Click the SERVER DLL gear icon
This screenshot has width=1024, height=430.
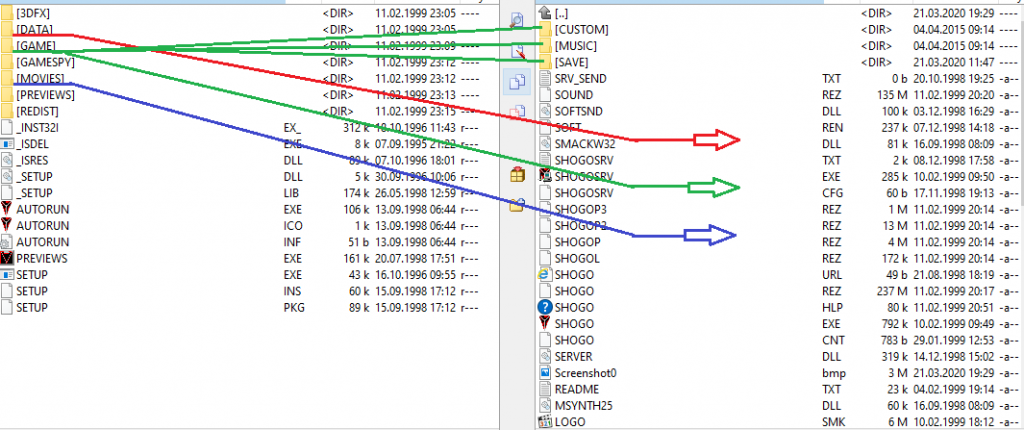546,356
